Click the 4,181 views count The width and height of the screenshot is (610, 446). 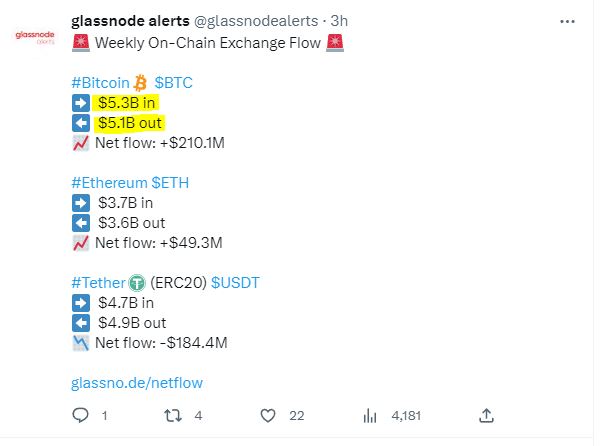pyautogui.click(x=406, y=416)
